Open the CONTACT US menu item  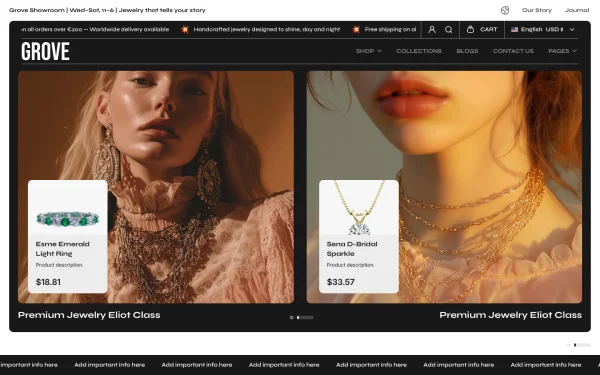tap(513, 51)
